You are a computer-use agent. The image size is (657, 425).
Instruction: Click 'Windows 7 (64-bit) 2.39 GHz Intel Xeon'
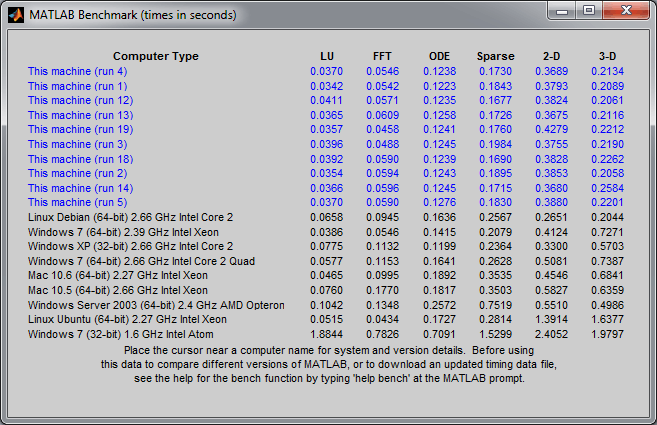[x=123, y=232]
